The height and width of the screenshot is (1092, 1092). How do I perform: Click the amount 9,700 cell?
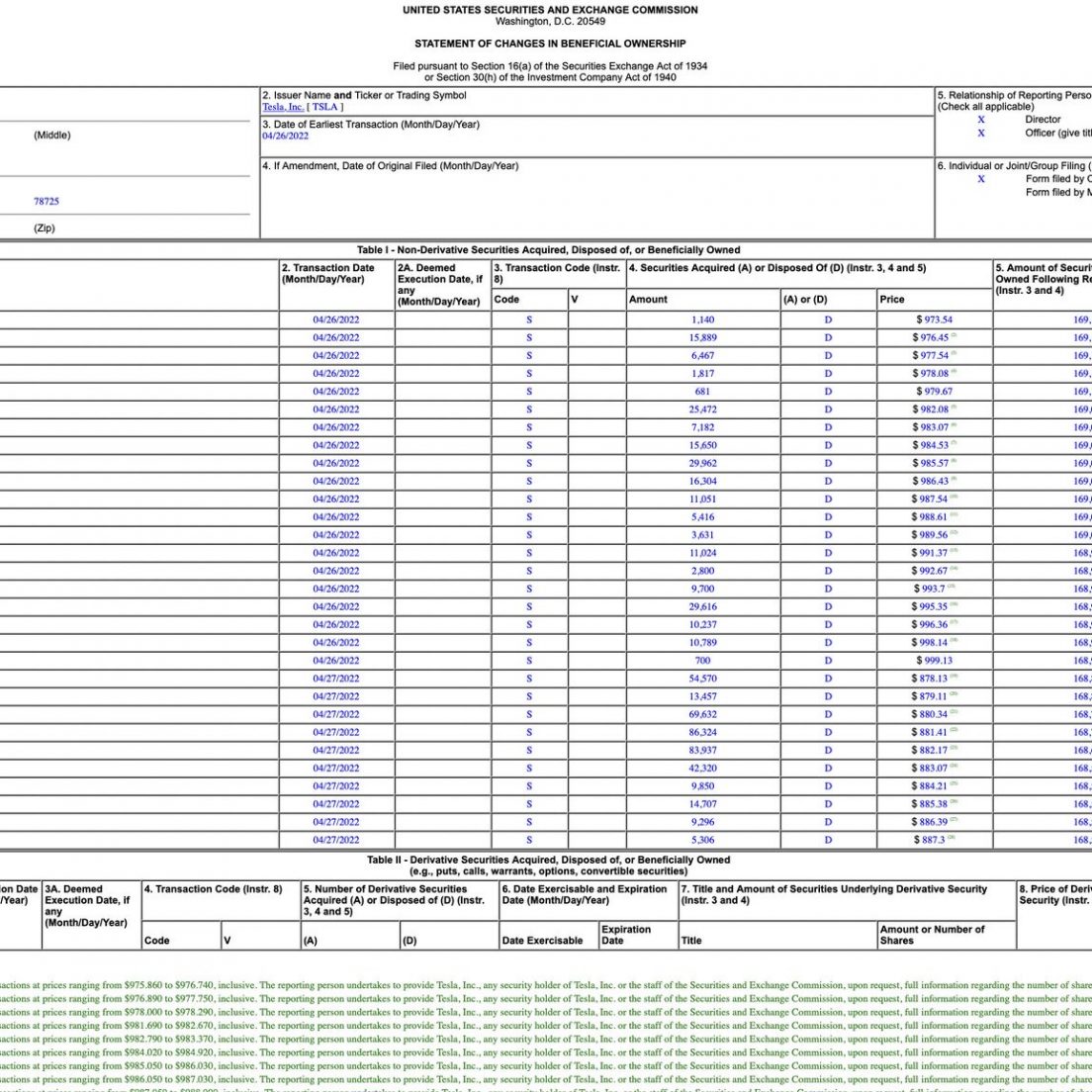(702, 590)
